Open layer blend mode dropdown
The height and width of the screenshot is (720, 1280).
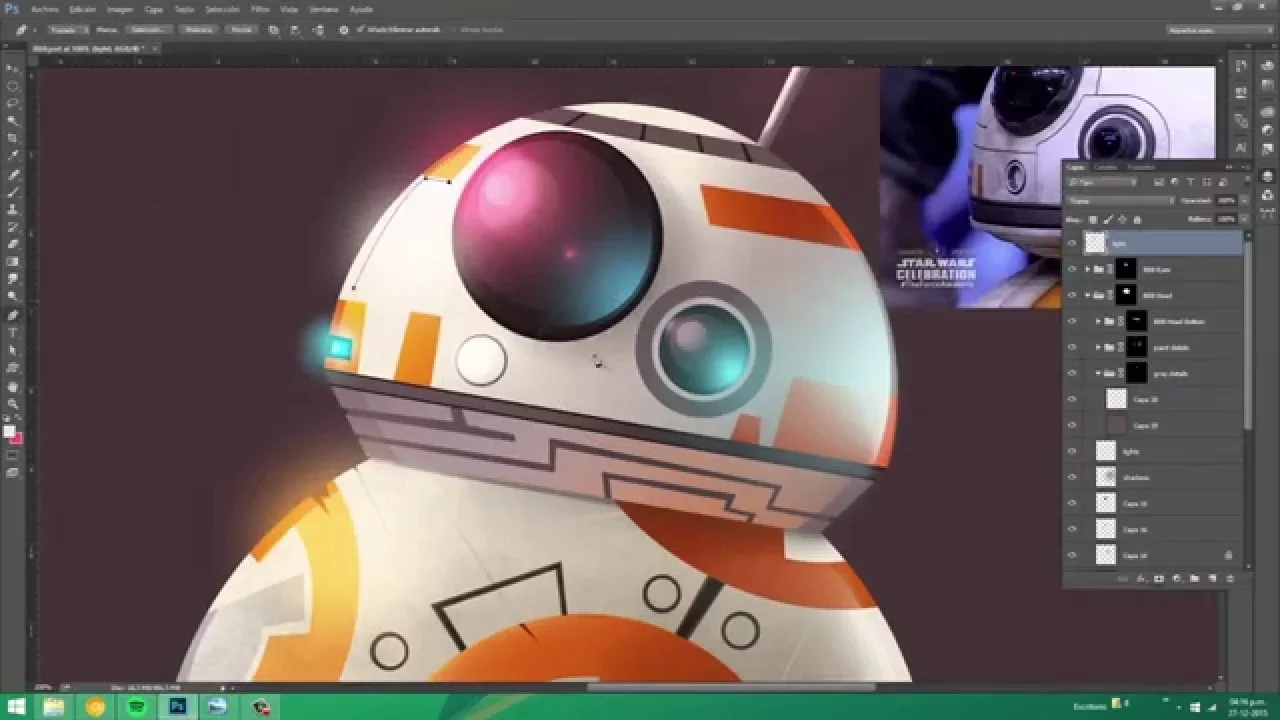[1120, 200]
